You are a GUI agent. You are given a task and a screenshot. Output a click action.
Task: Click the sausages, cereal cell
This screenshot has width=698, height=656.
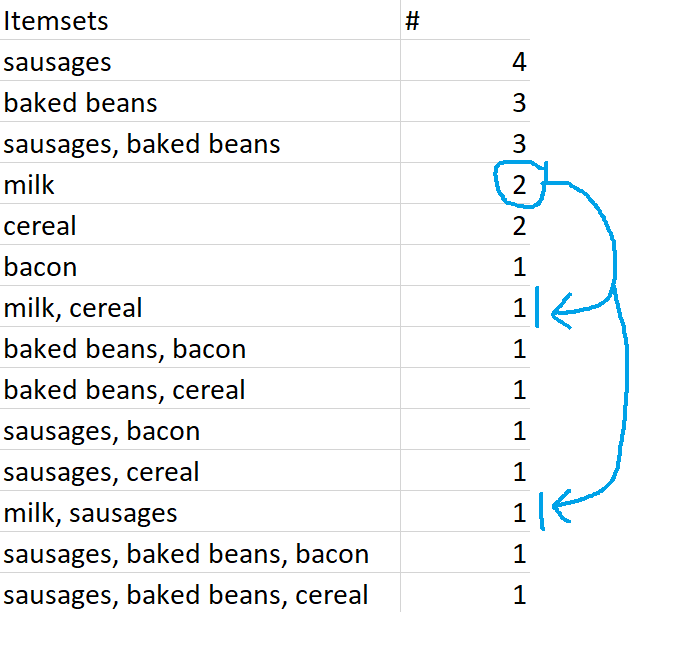click(x=200, y=470)
